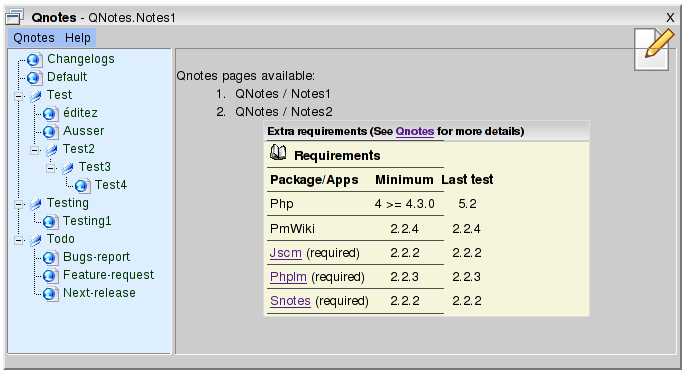Viewport: 689px width, 377px height.
Task: Click the '5.2' last test cell
Action: pos(467,204)
